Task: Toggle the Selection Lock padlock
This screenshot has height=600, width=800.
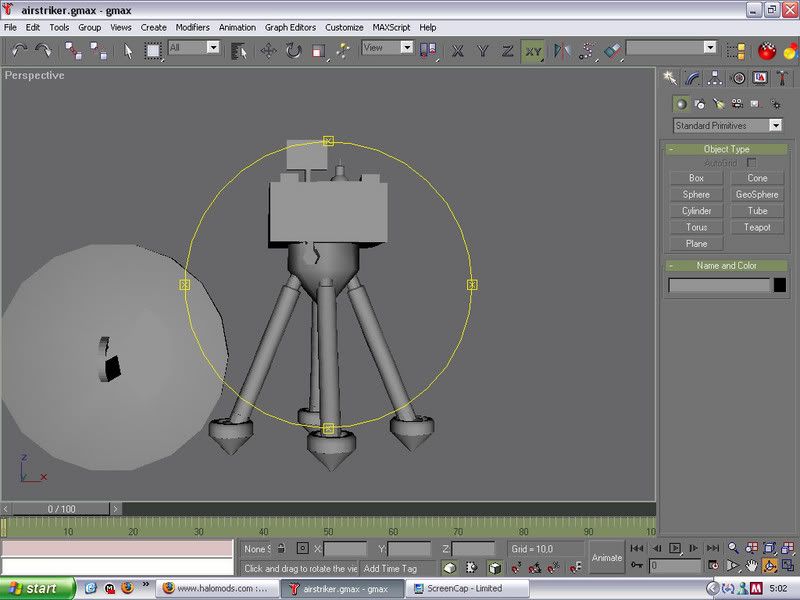Action: click(x=281, y=548)
